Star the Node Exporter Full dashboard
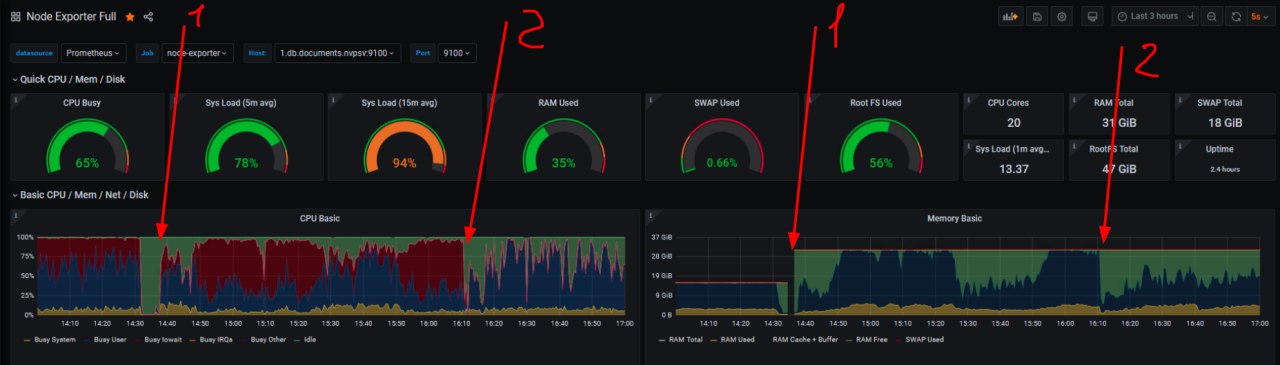 click(130, 17)
